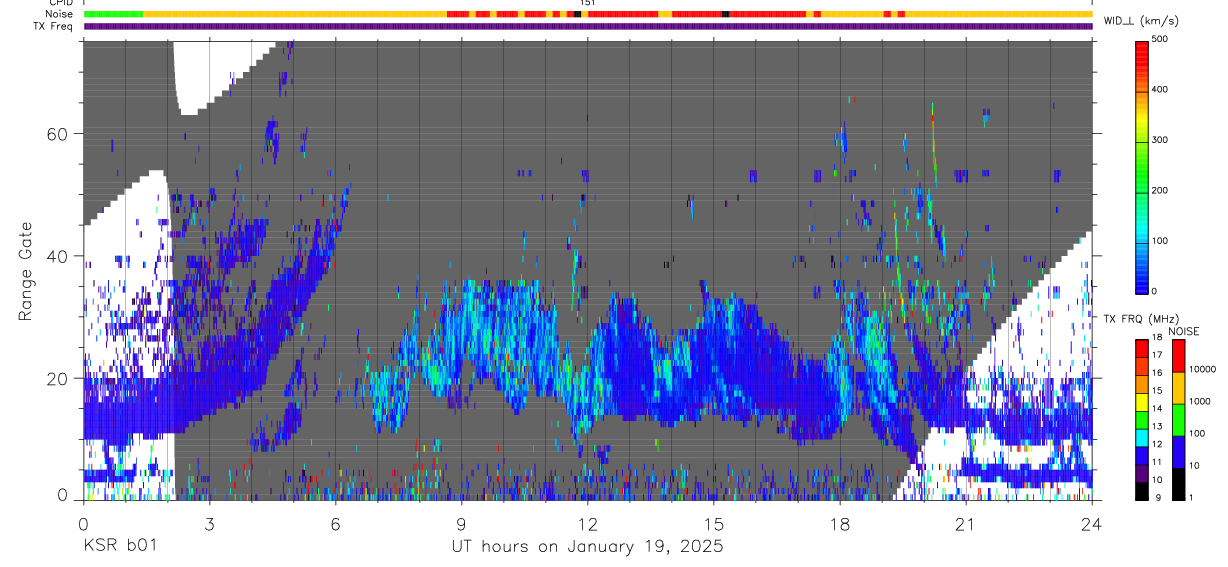Click the x-axis tick label "15" hours
Image resolution: width=1228 pixels, height=567 pixels.
pos(713,524)
